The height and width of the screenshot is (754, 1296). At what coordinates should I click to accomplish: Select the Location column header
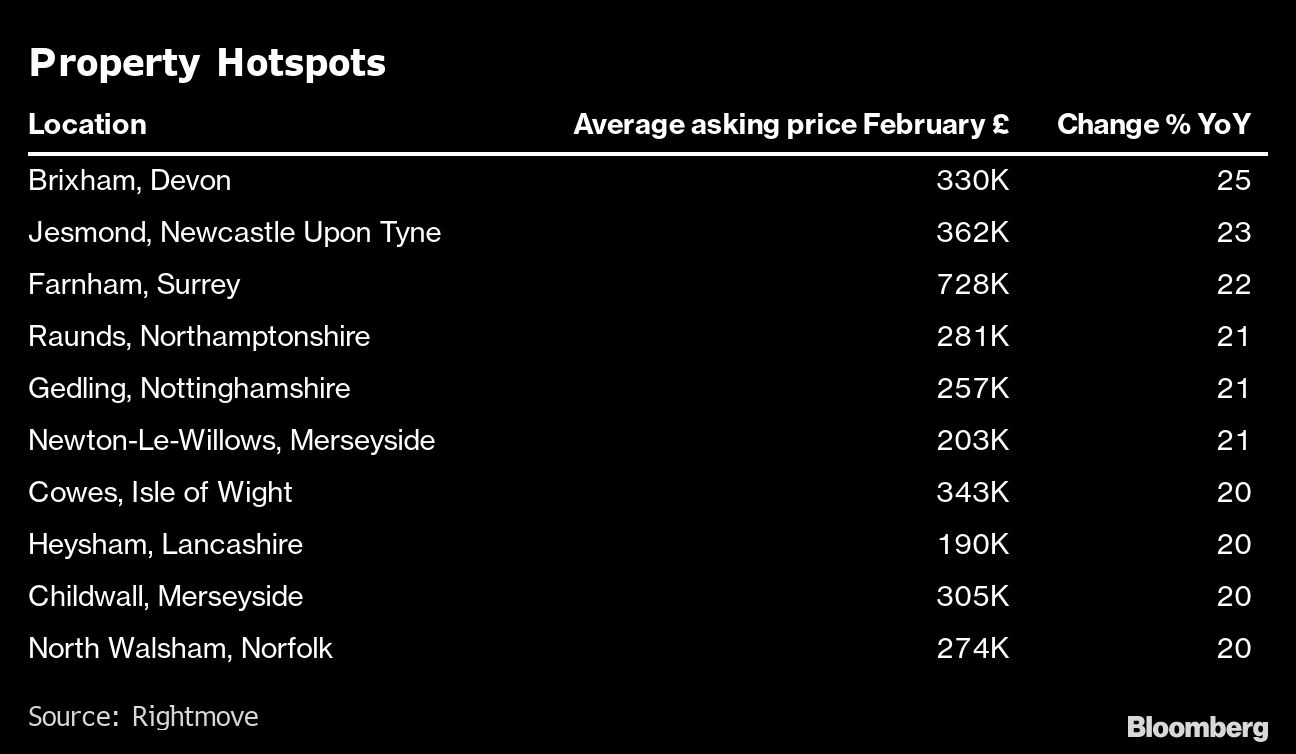(87, 124)
